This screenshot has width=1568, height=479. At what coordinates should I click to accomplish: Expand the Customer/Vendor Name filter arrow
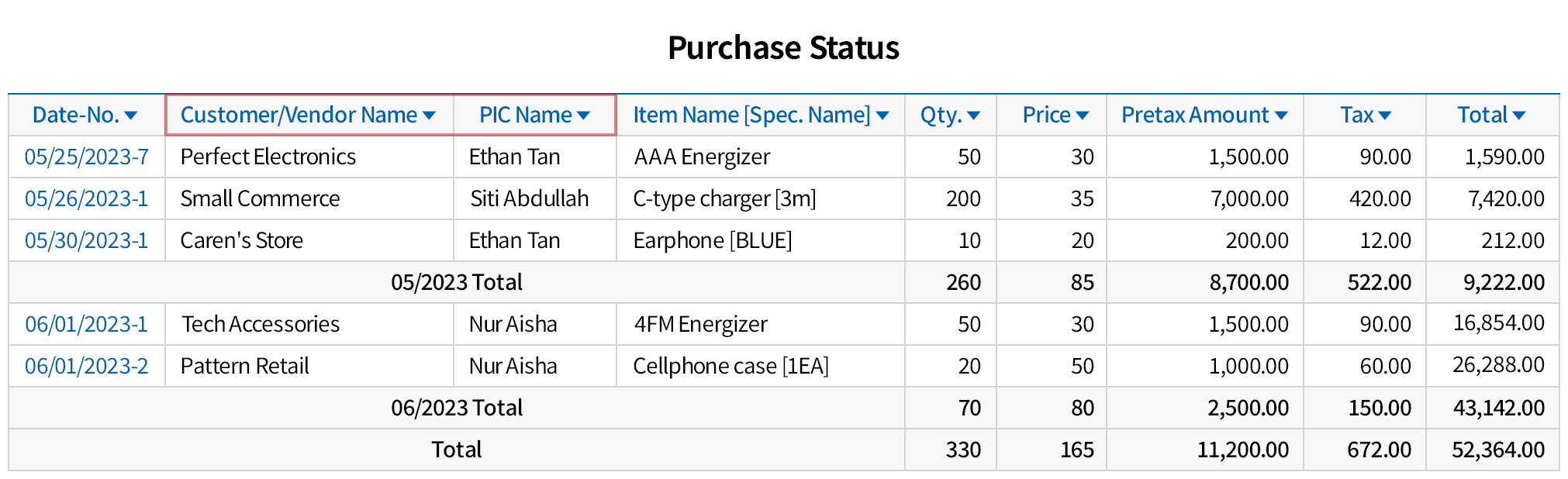[428, 115]
